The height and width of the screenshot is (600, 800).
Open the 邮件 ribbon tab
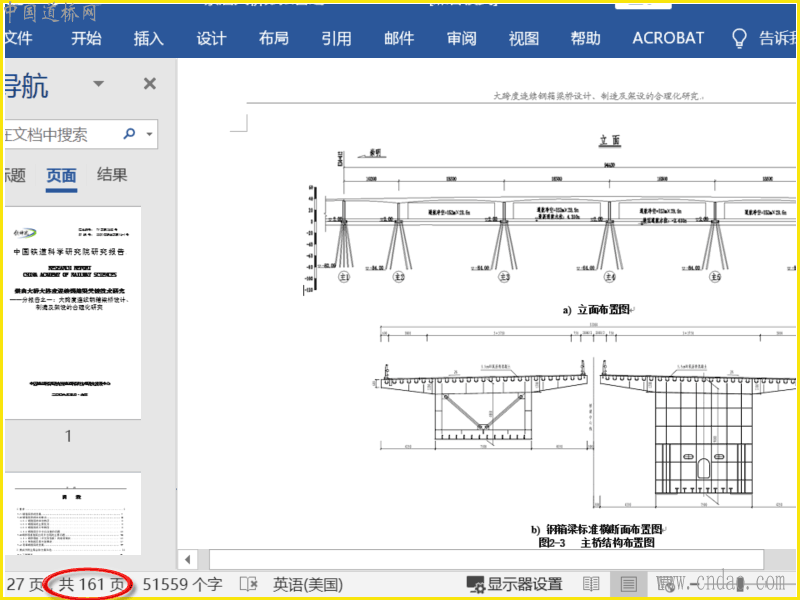click(399, 38)
